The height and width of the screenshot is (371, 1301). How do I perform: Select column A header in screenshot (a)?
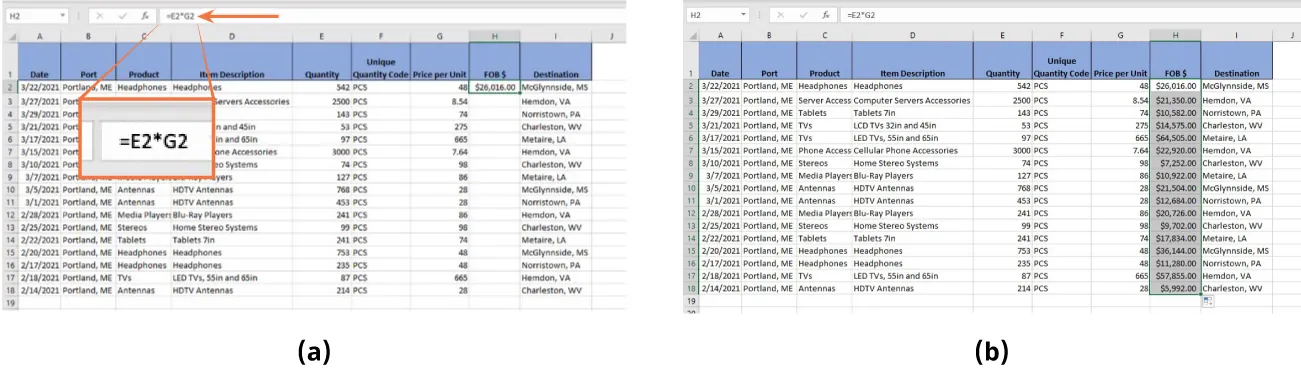39,35
